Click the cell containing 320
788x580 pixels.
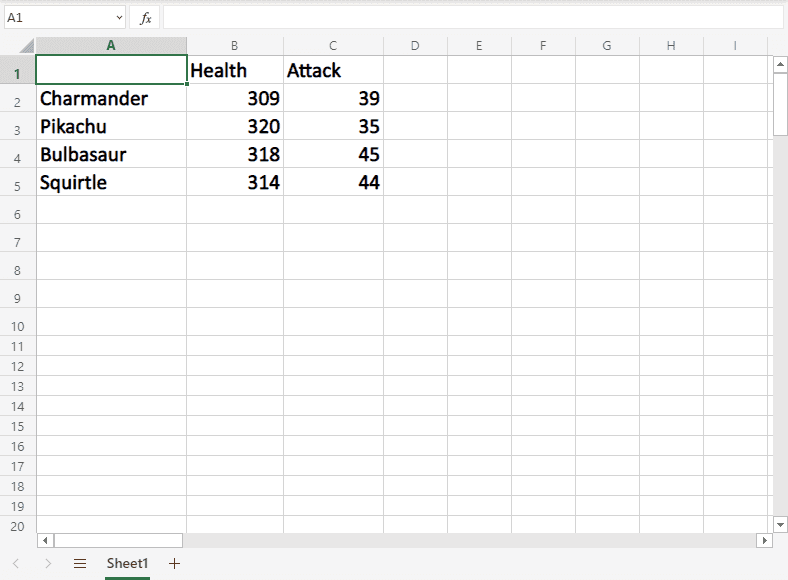[234, 127]
